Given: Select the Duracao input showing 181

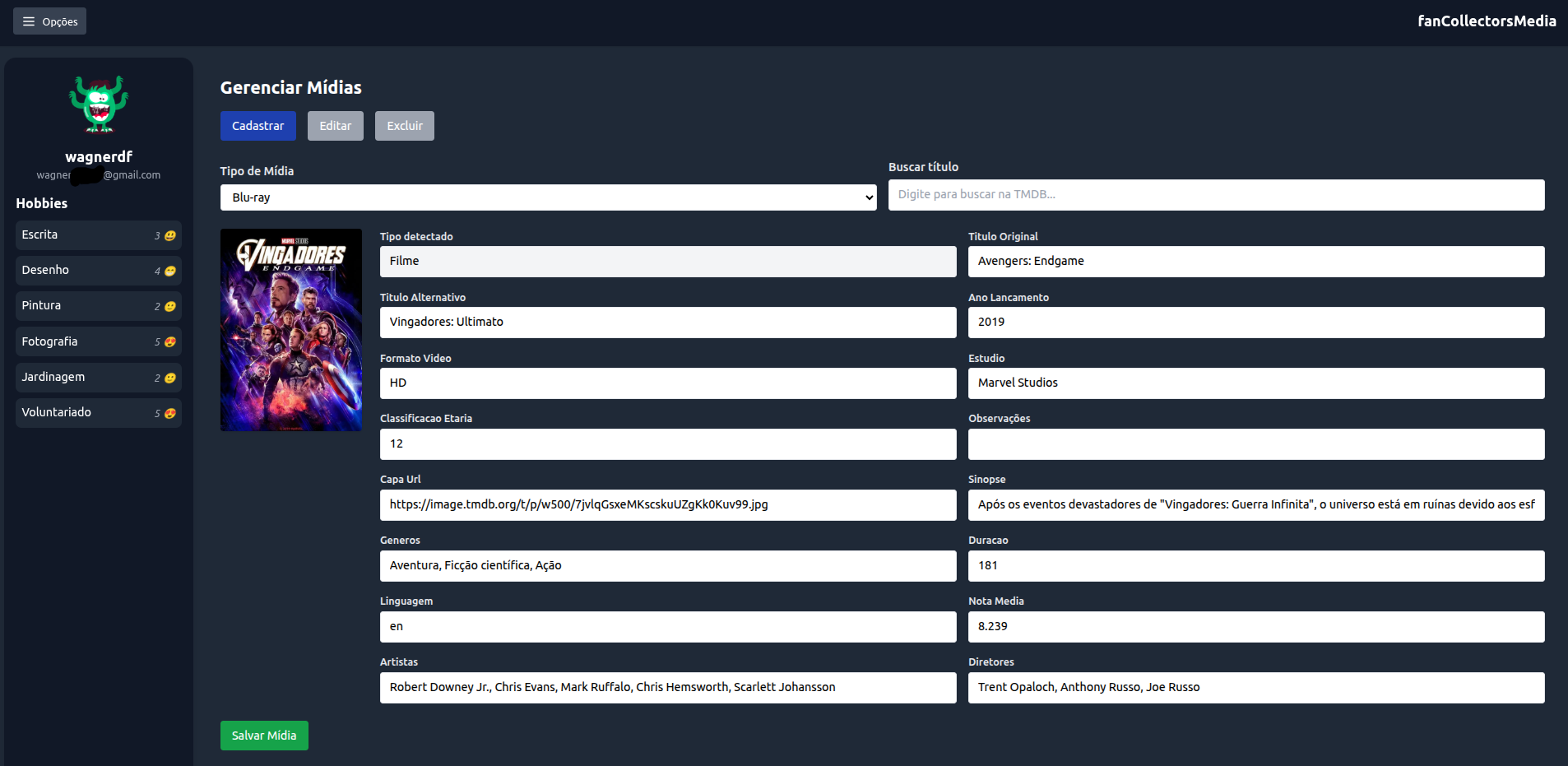Looking at the screenshot, I should 1256,566.
